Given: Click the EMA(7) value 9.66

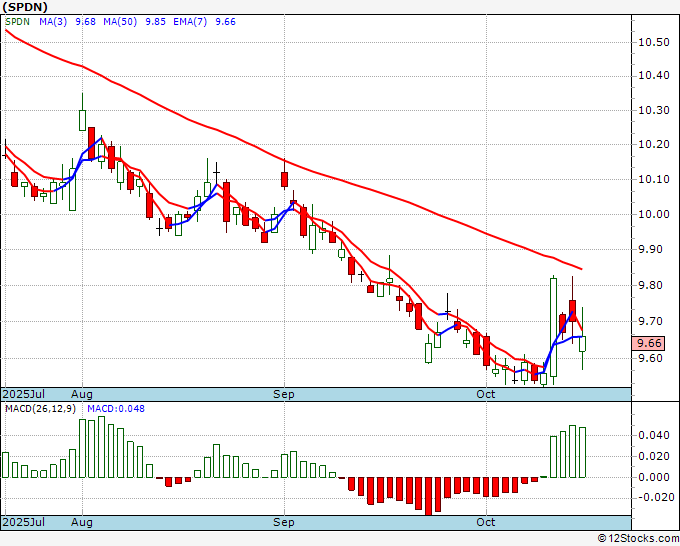Looking at the screenshot, I should (226, 22).
